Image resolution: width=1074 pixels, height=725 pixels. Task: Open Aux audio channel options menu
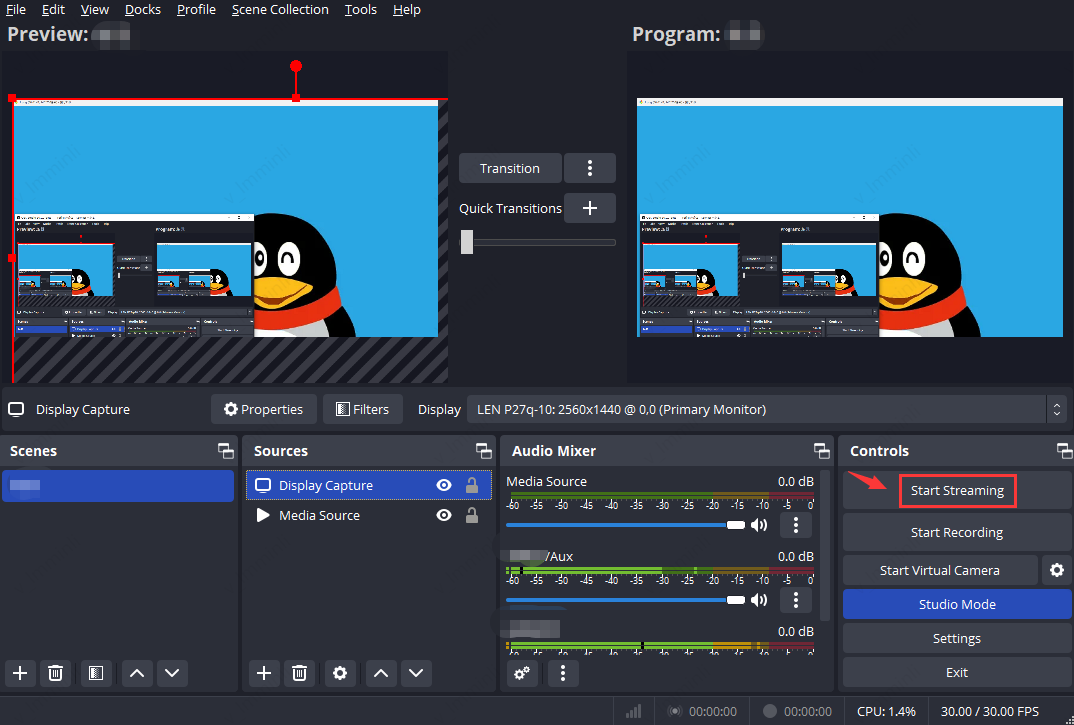pos(795,600)
